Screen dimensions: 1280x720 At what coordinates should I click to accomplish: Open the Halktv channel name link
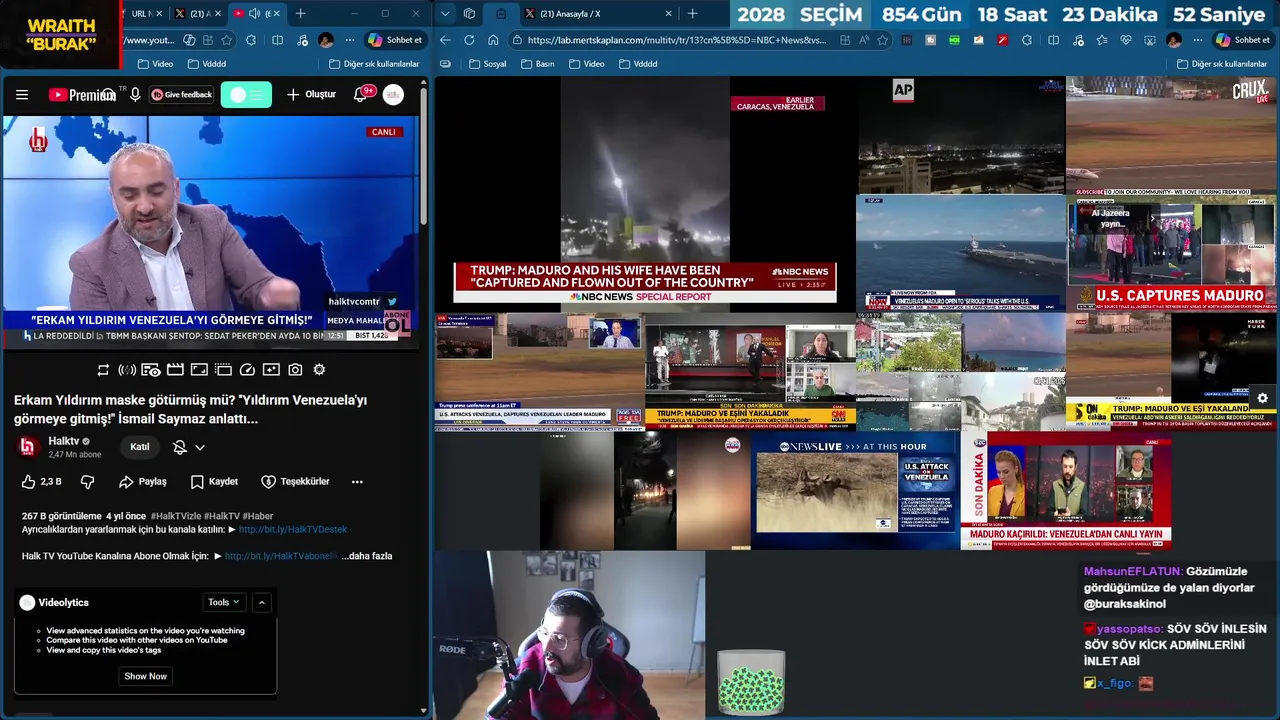(64, 441)
